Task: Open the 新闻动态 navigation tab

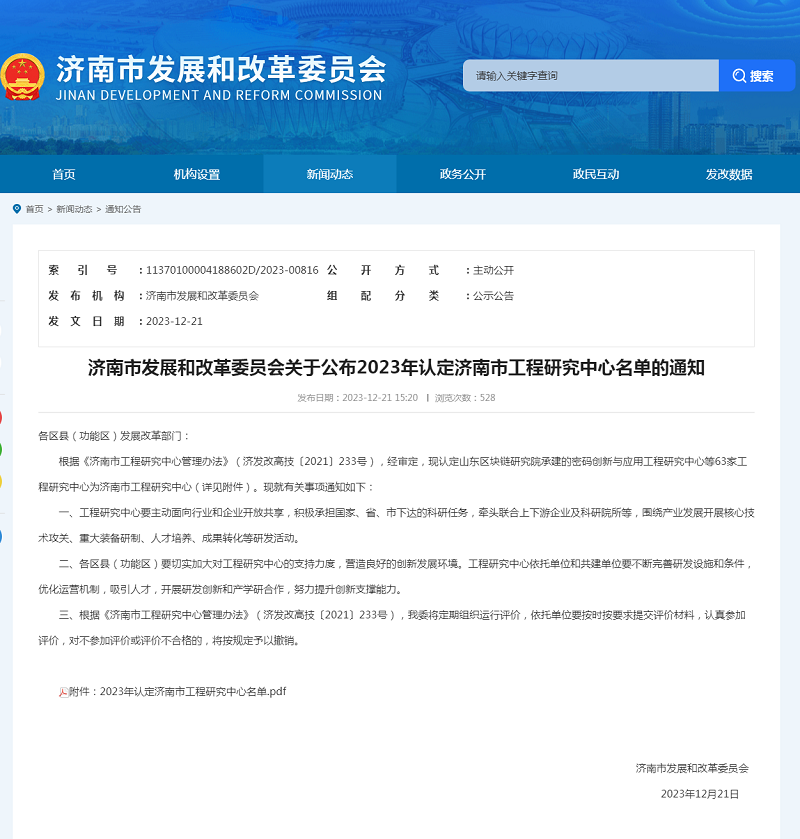Action: 330,174
